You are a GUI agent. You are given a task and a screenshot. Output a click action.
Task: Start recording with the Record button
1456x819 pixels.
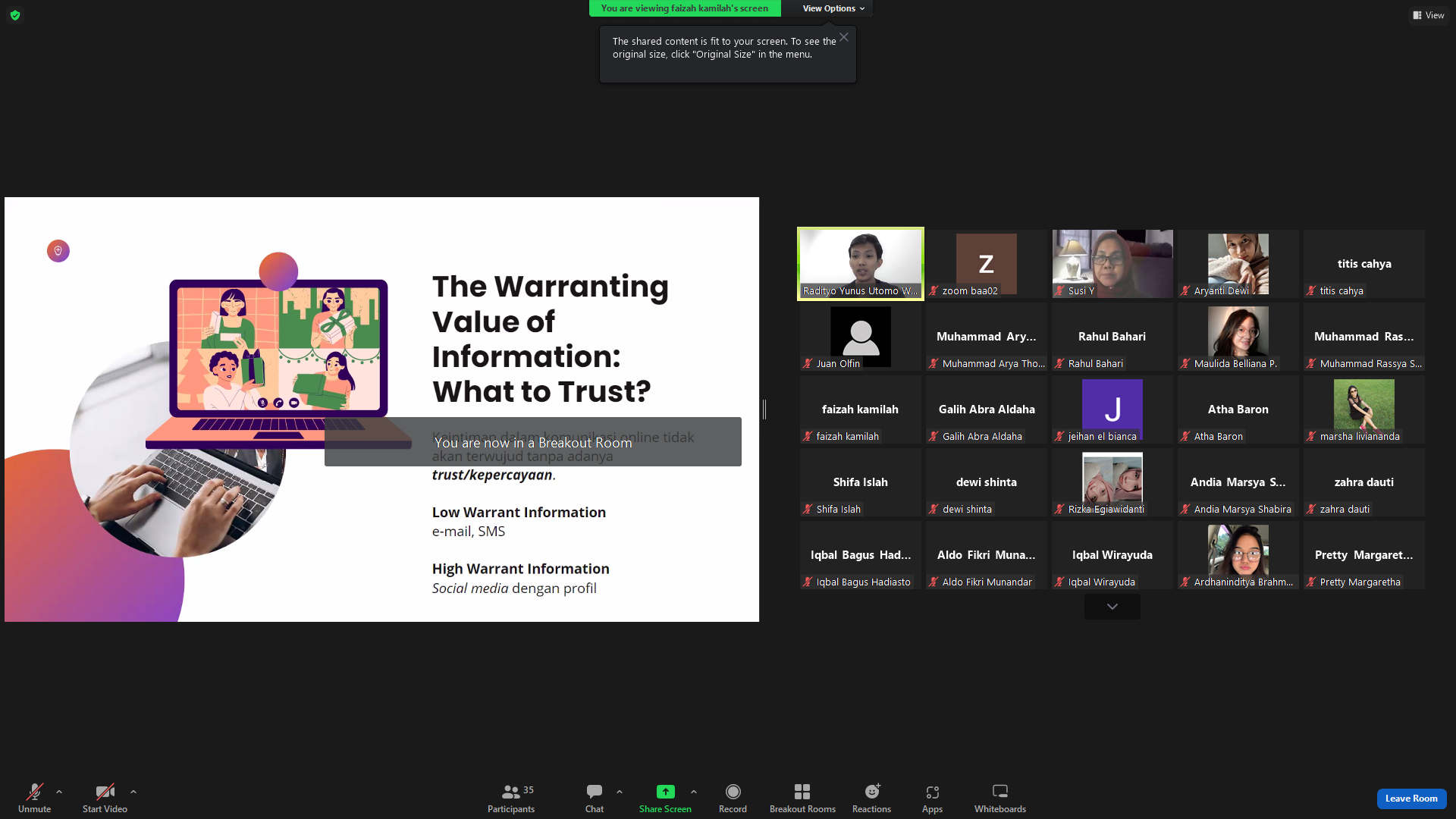(733, 798)
